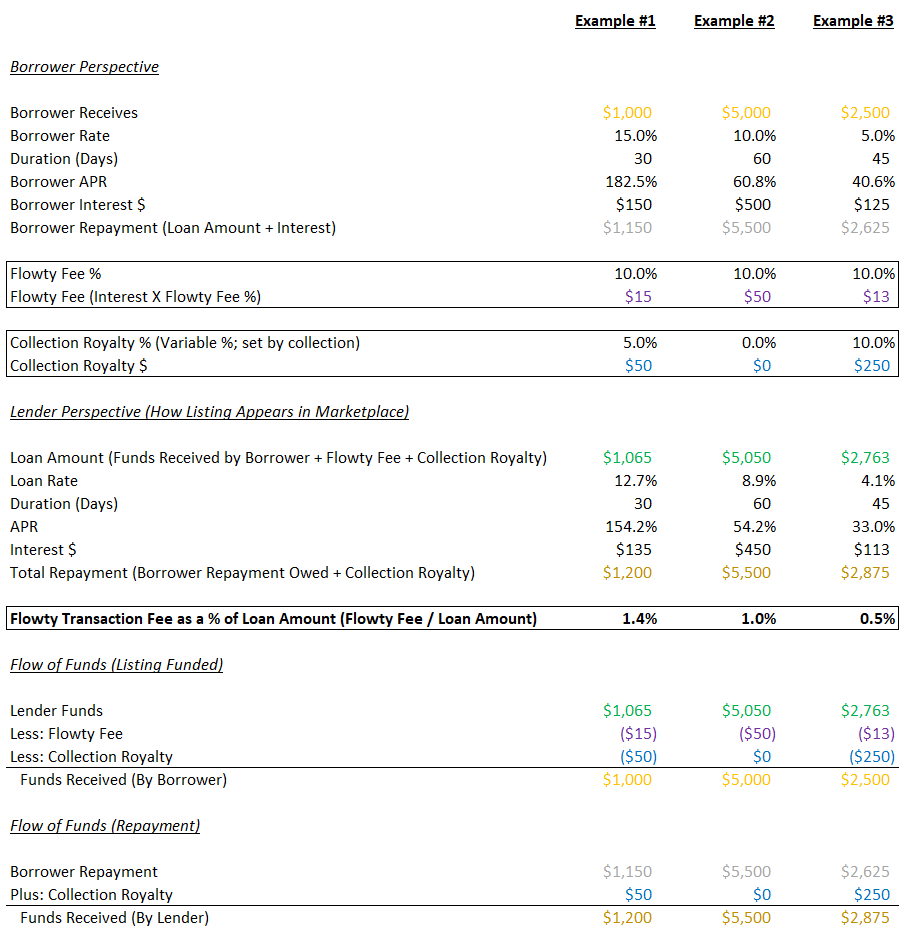This screenshot has height=934, width=903.
Task: Select the Flow of Funds (Listing Funded) heading
Action: click(116, 665)
